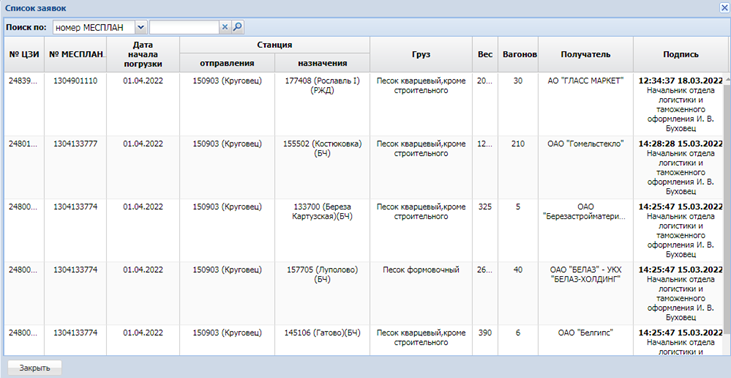Click destination 157705 (Луполово) (БЧ)
This screenshot has height=378, width=731.
322,274
